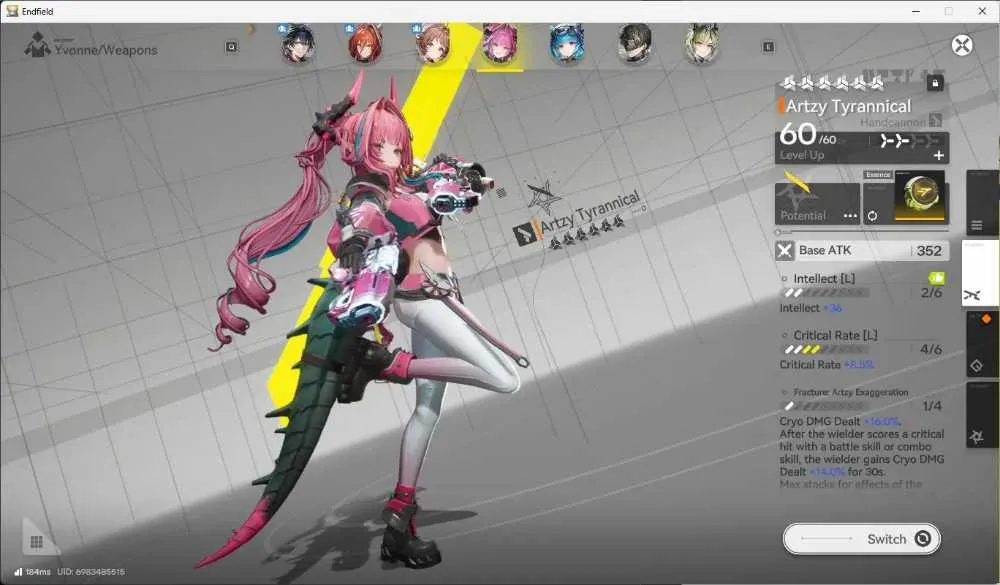Click the crossed-swords Base ATK icon
1000x585 pixels.
pos(784,251)
